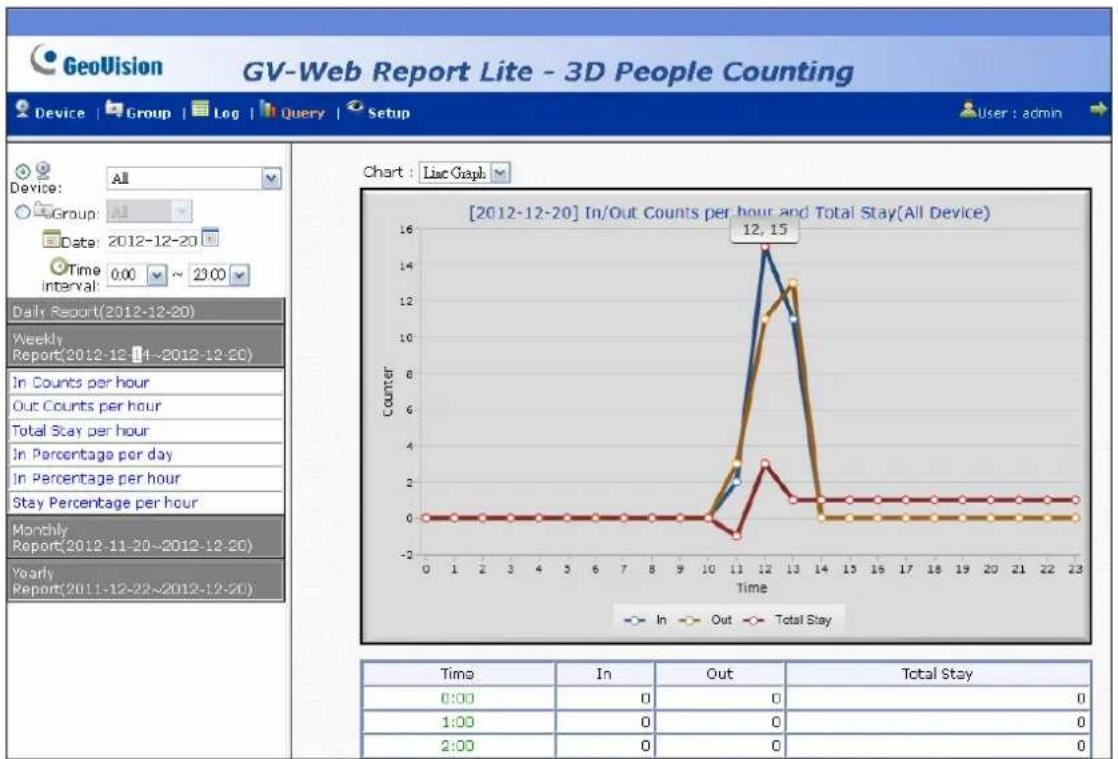Screen dimensions: 1118x759
Task: Click the Query bar-chart icon
Action: 267,109
